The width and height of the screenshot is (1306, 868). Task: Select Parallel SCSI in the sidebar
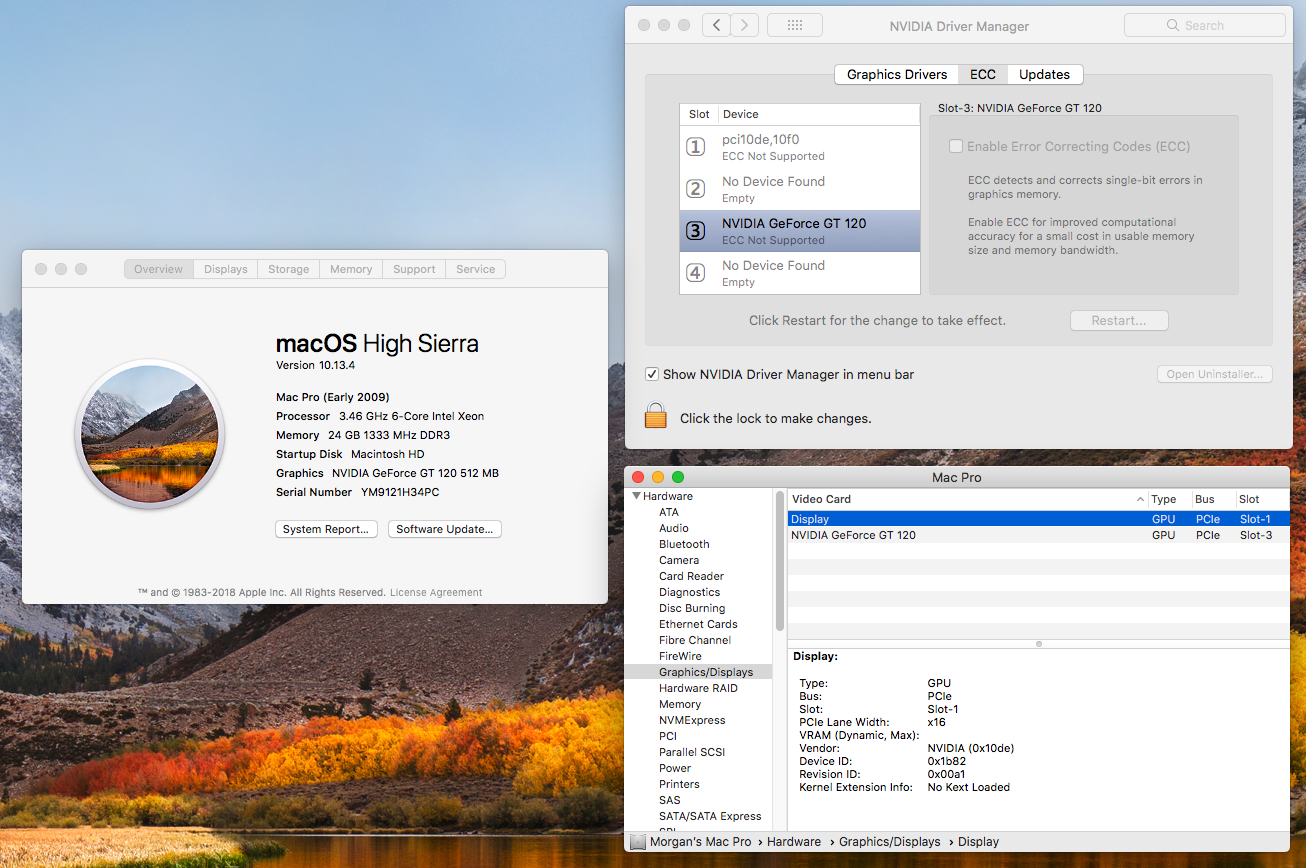692,752
